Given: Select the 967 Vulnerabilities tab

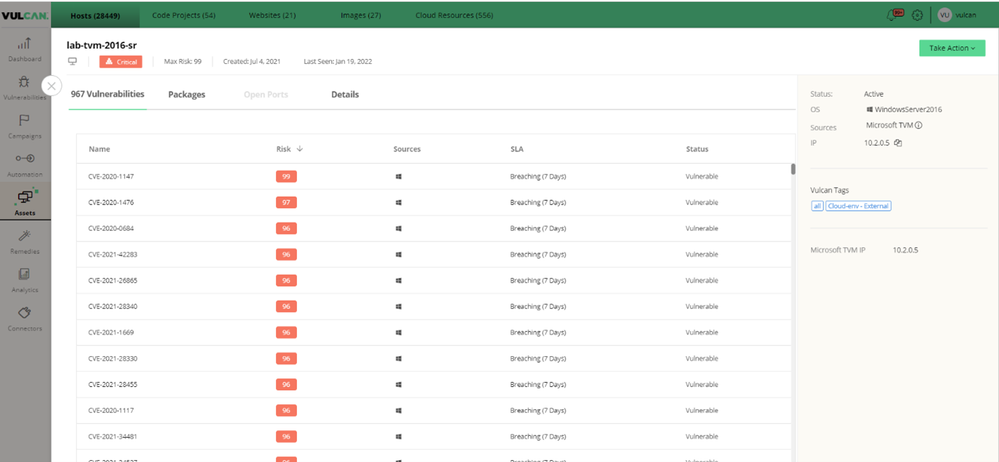Looking at the screenshot, I should tap(107, 94).
